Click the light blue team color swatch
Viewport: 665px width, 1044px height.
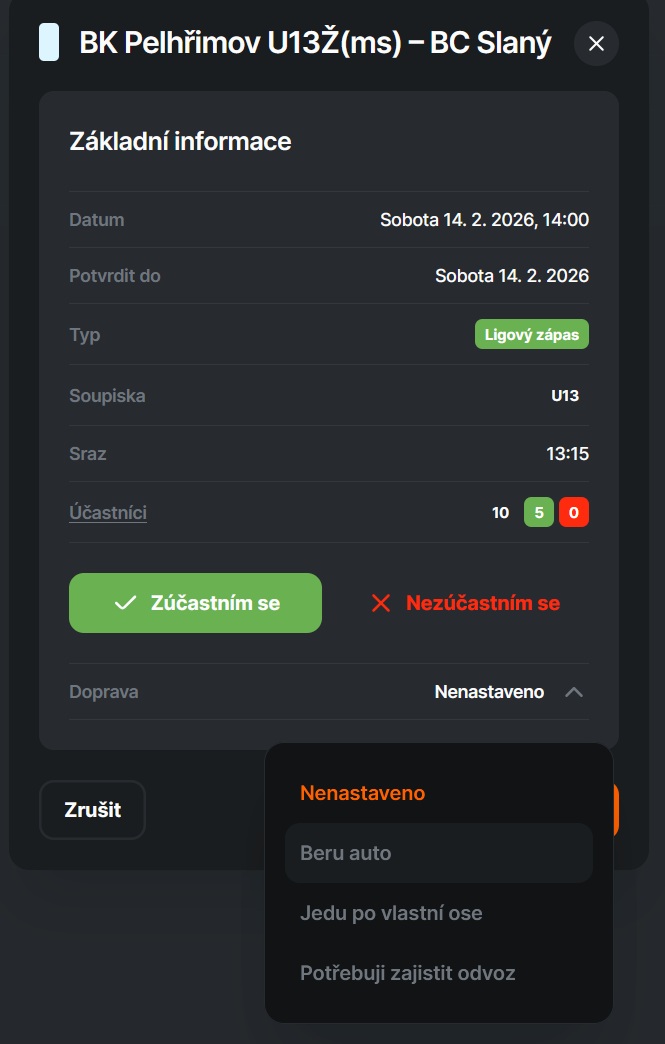[48, 43]
